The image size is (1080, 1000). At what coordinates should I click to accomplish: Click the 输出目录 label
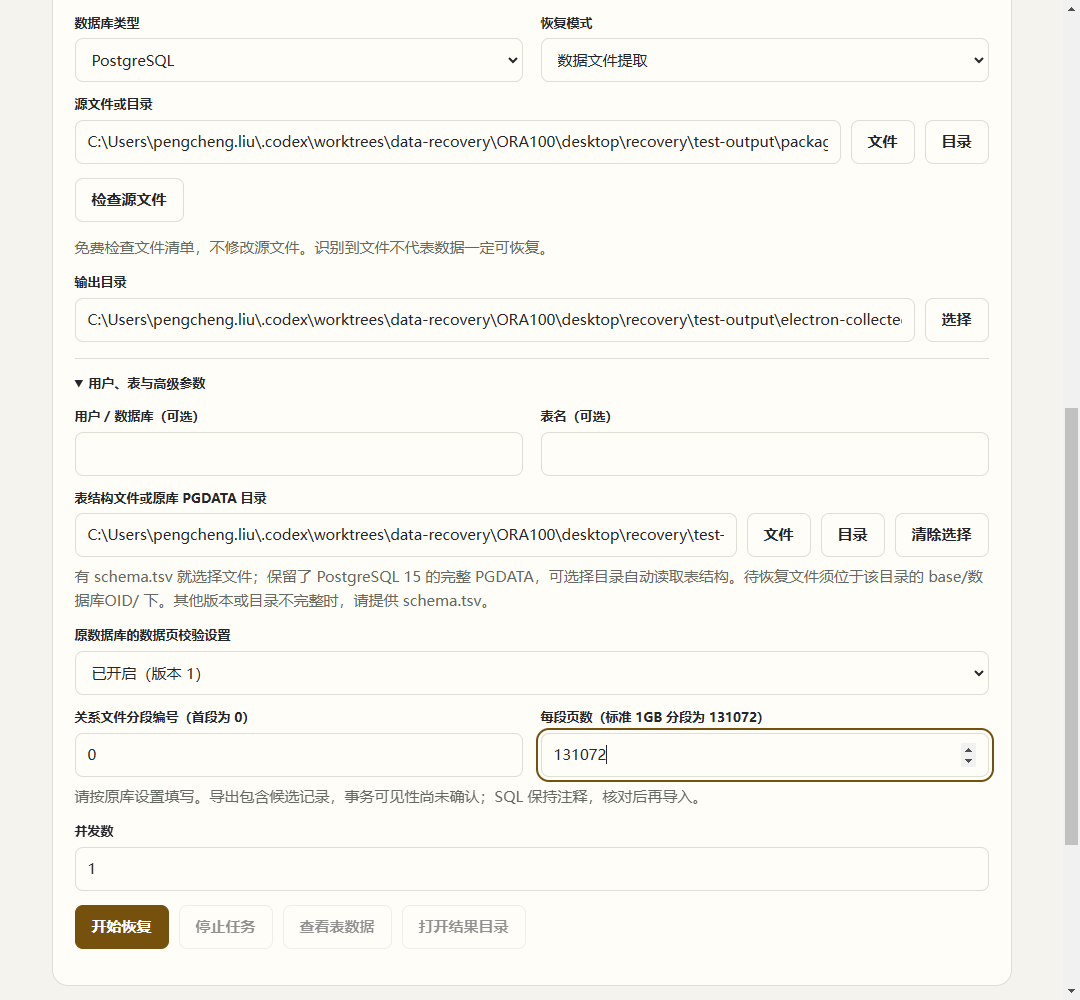[x=101, y=282]
